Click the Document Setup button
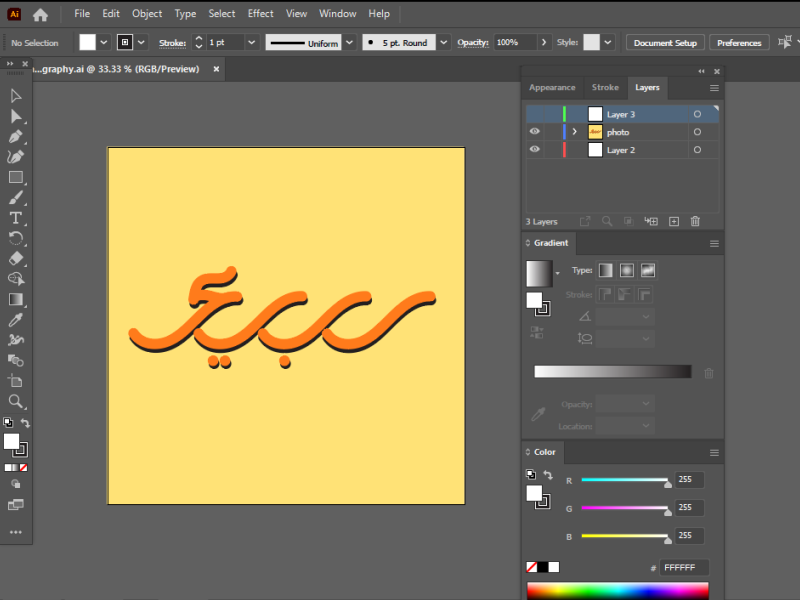The width and height of the screenshot is (800, 600). [665, 43]
